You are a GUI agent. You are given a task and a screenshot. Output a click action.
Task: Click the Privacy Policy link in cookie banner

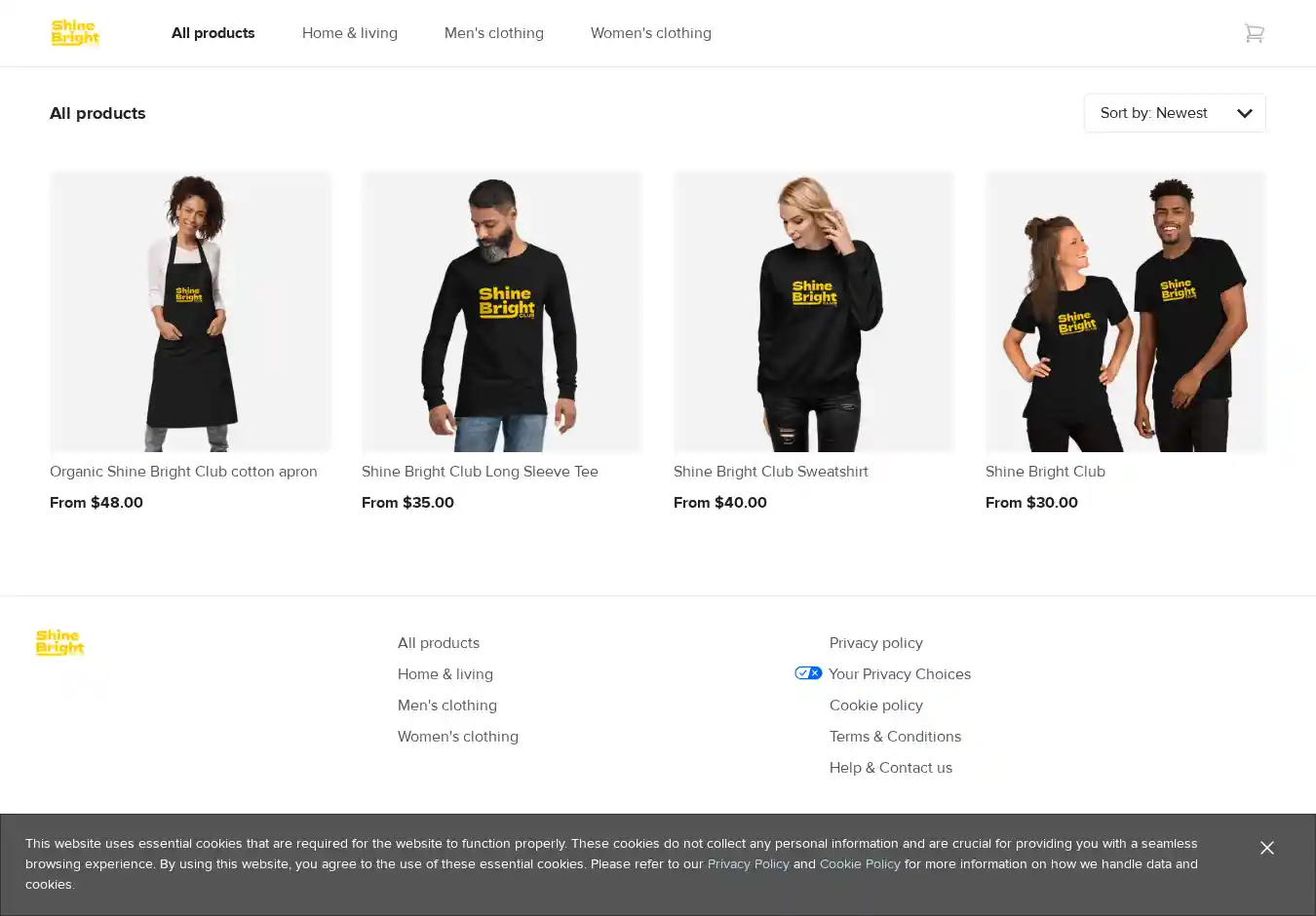pyautogui.click(x=748, y=864)
